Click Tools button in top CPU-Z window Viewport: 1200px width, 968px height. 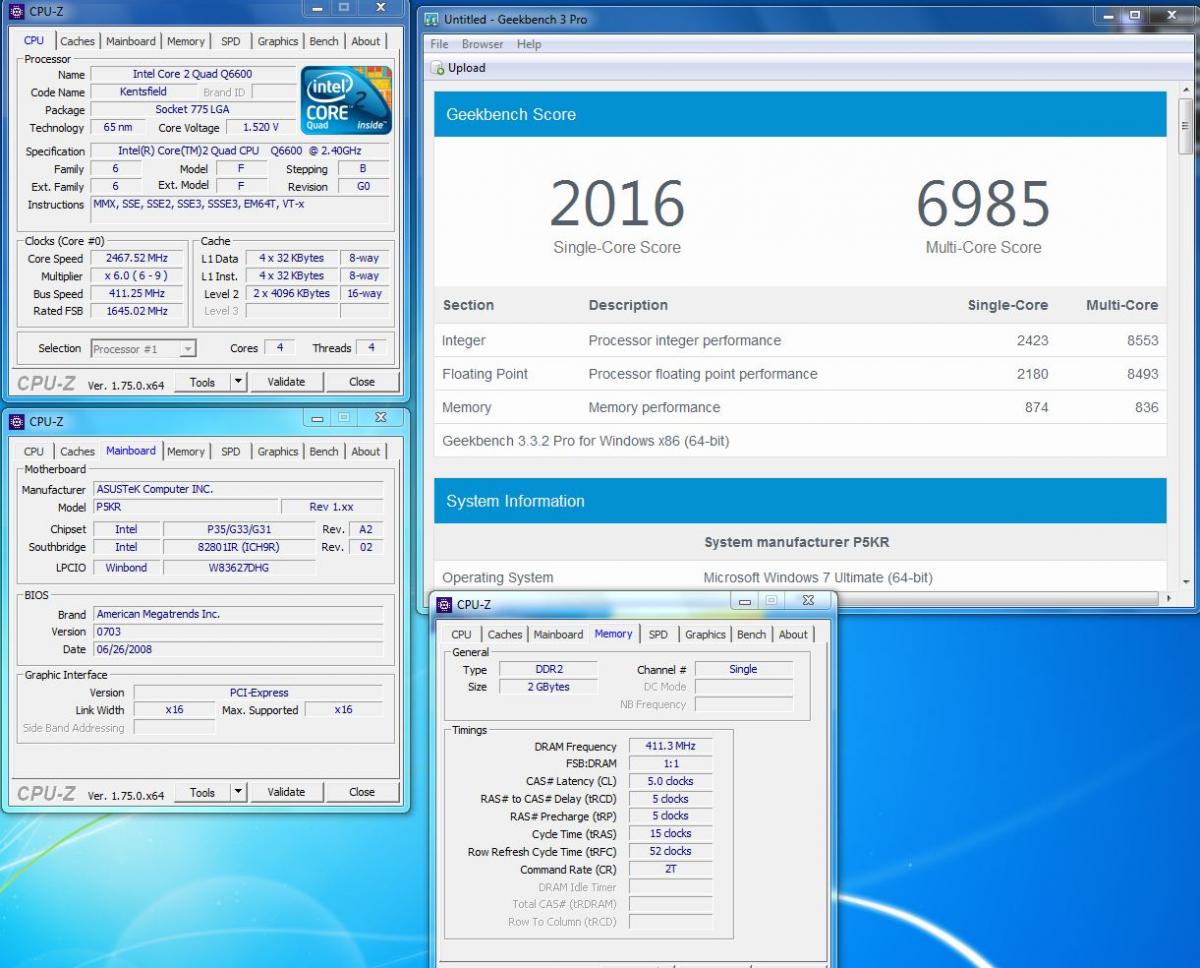tap(202, 381)
